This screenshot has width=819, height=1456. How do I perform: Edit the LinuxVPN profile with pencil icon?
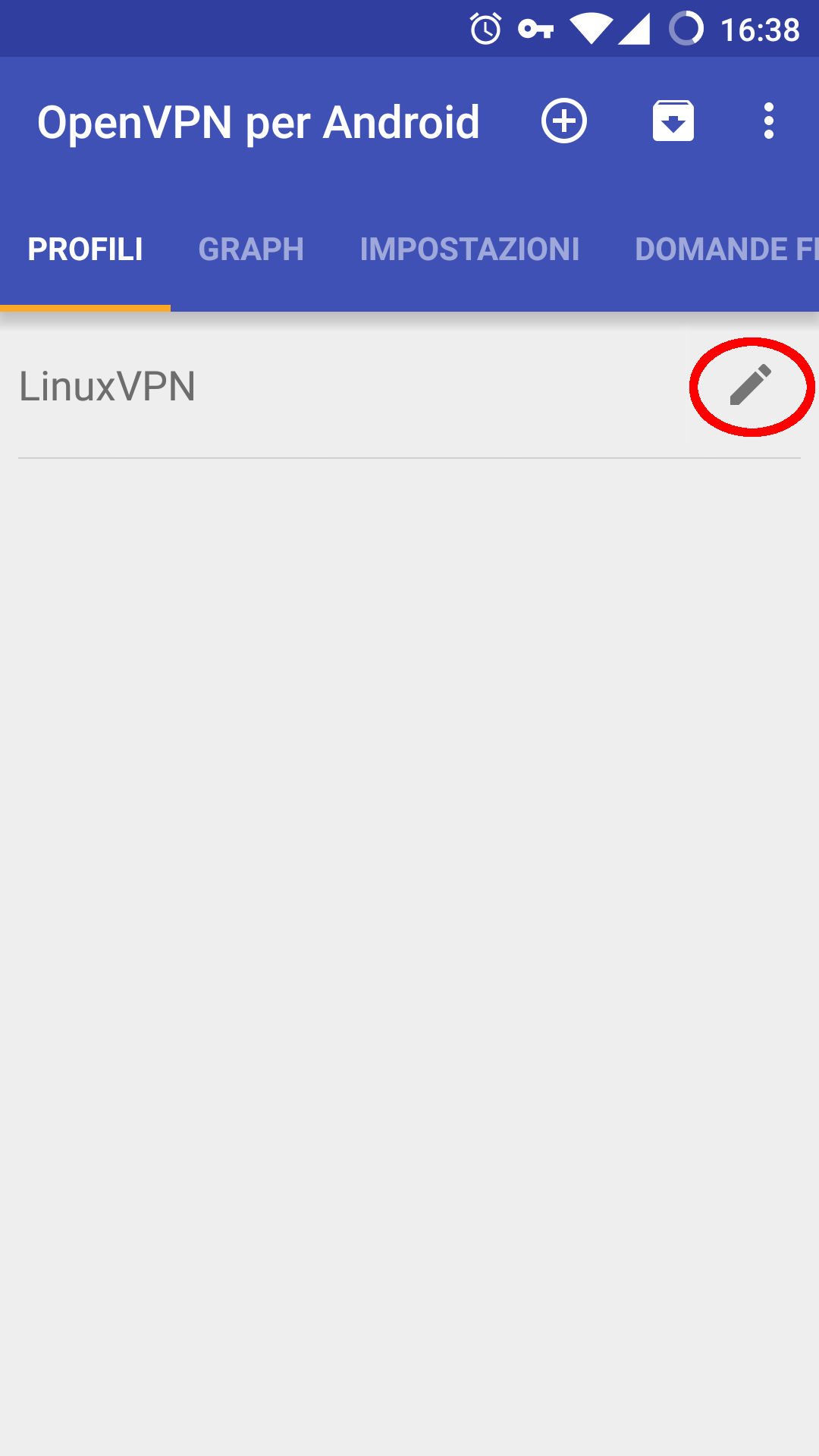pos(751,385)
